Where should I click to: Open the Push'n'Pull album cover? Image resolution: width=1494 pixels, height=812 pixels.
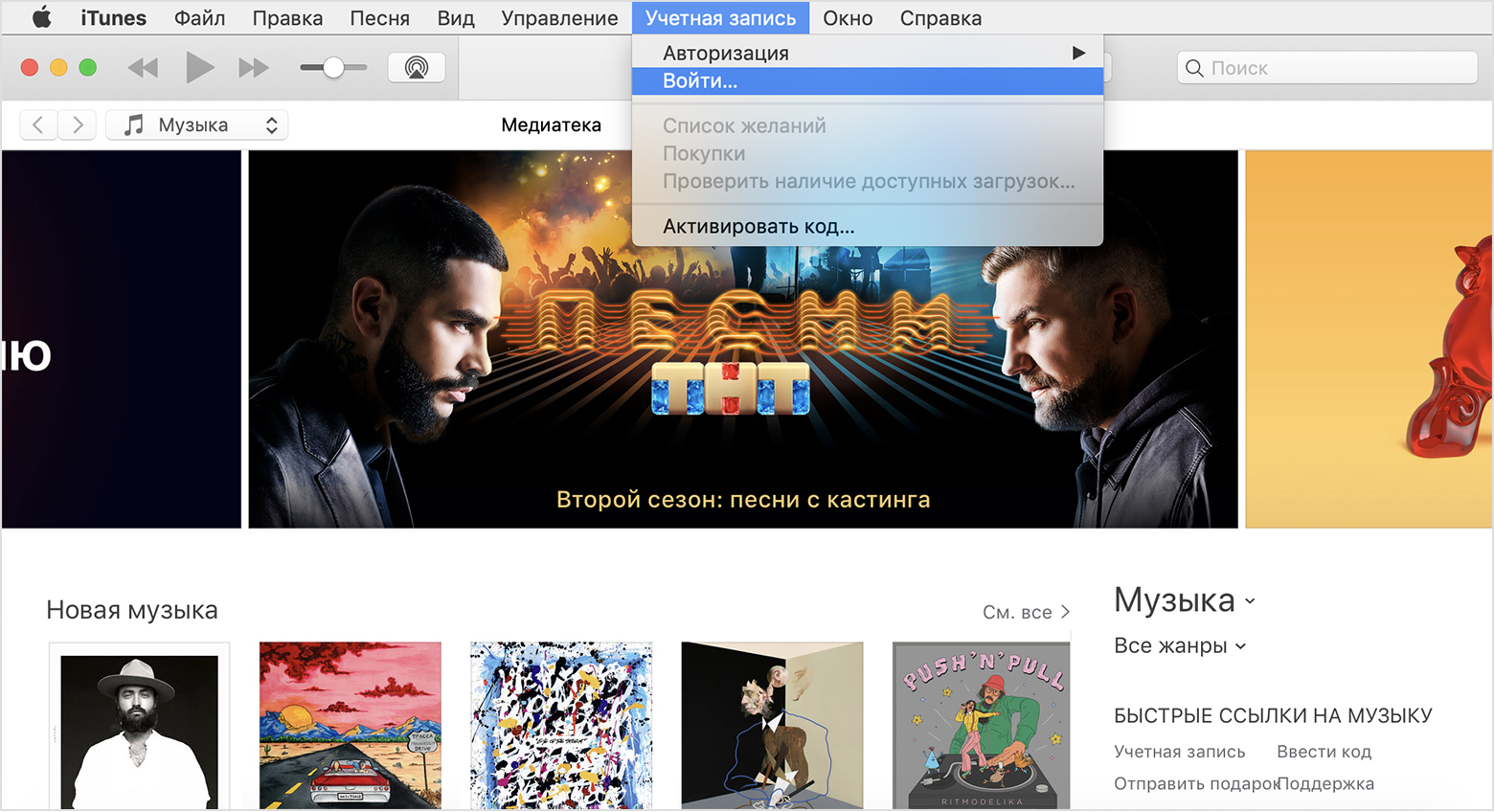click(x=981, y=726)
